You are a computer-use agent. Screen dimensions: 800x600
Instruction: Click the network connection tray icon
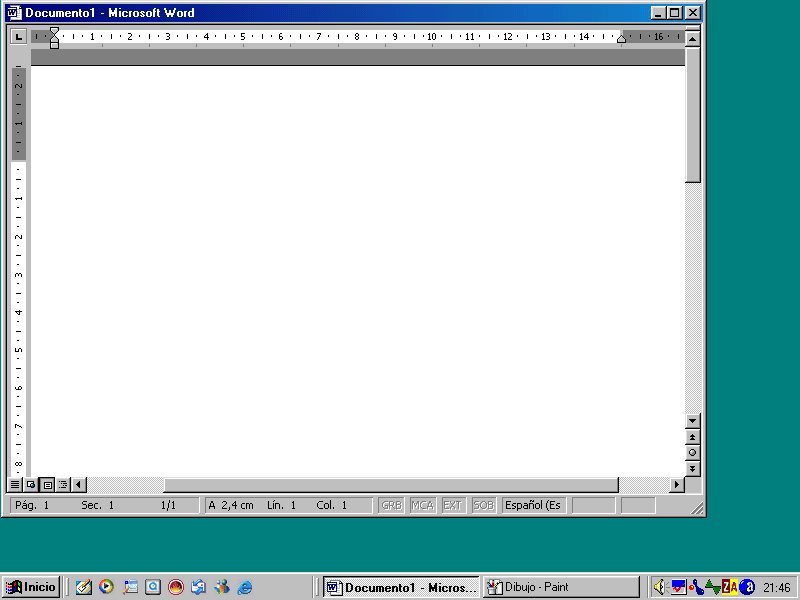point(696,587)
